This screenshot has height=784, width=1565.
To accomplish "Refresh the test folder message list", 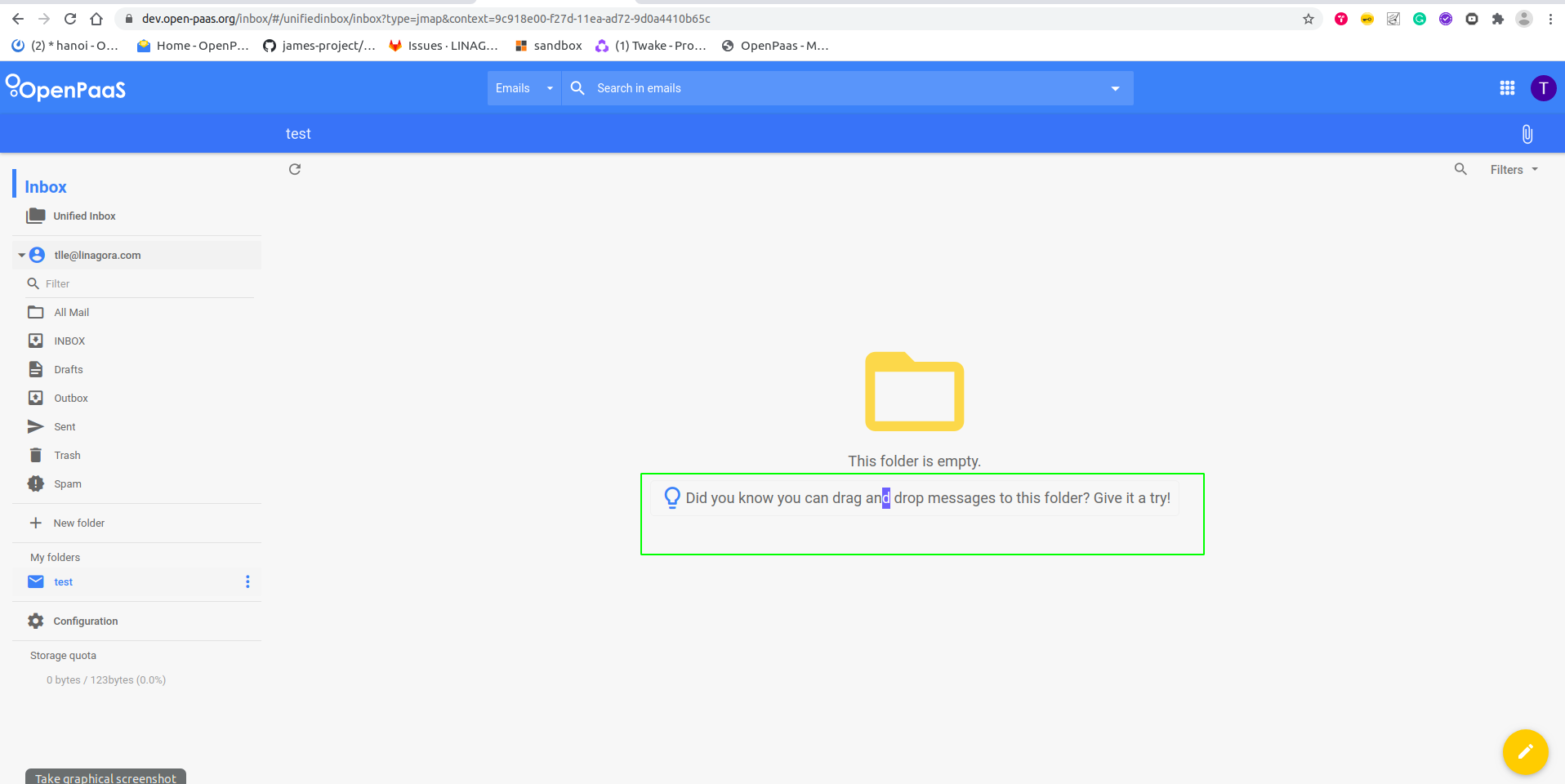I will point(295,169).
